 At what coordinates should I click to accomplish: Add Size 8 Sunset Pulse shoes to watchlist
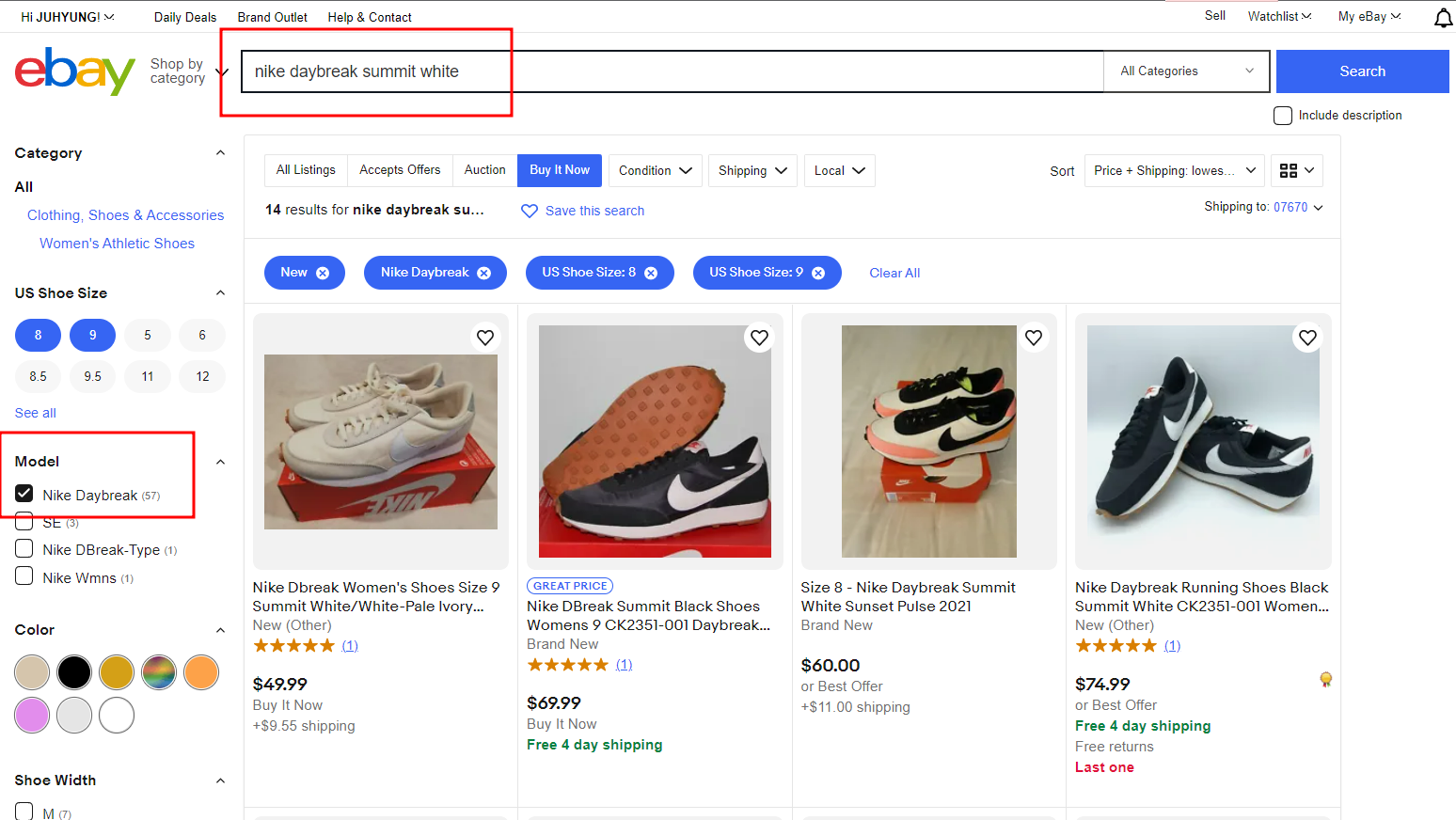1034,338
